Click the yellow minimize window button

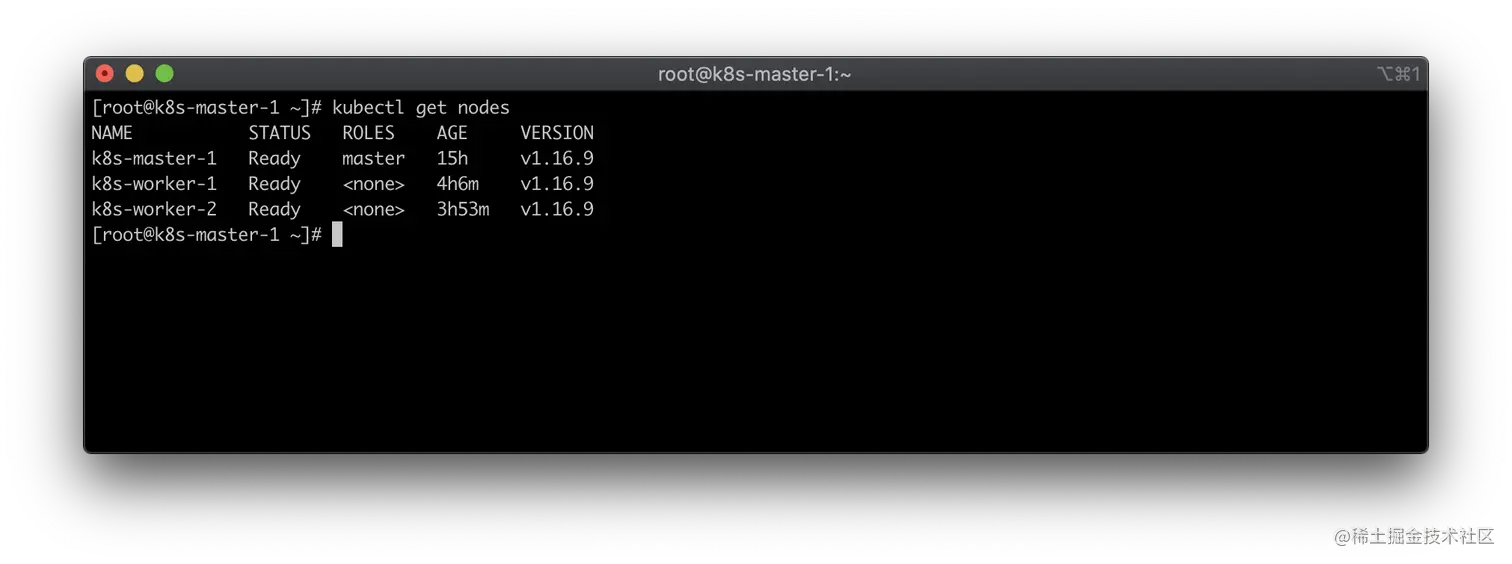tap(135, 74)
